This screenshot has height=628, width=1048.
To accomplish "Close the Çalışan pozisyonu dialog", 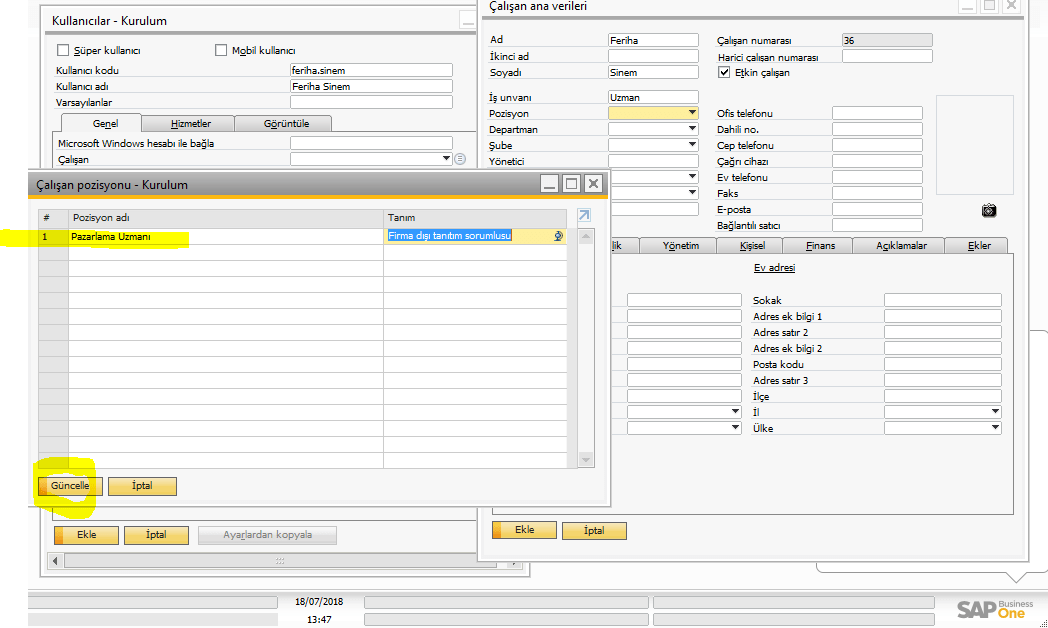I will (x=593, y=184).
